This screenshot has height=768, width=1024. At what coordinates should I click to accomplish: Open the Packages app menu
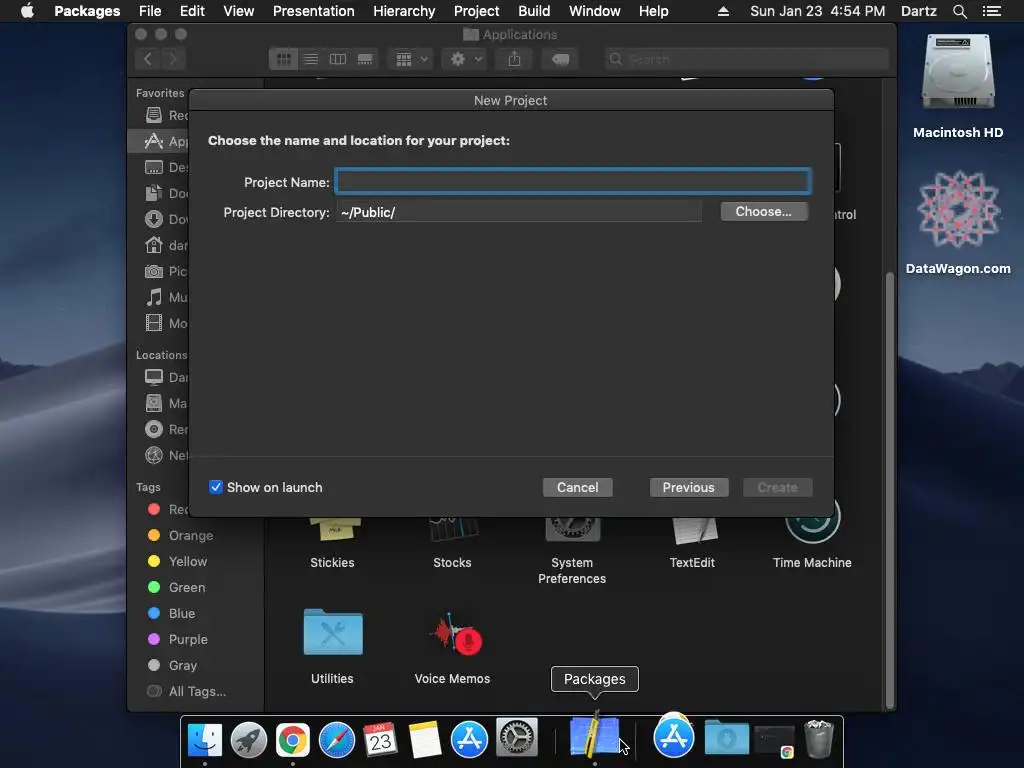coord(87,11)
